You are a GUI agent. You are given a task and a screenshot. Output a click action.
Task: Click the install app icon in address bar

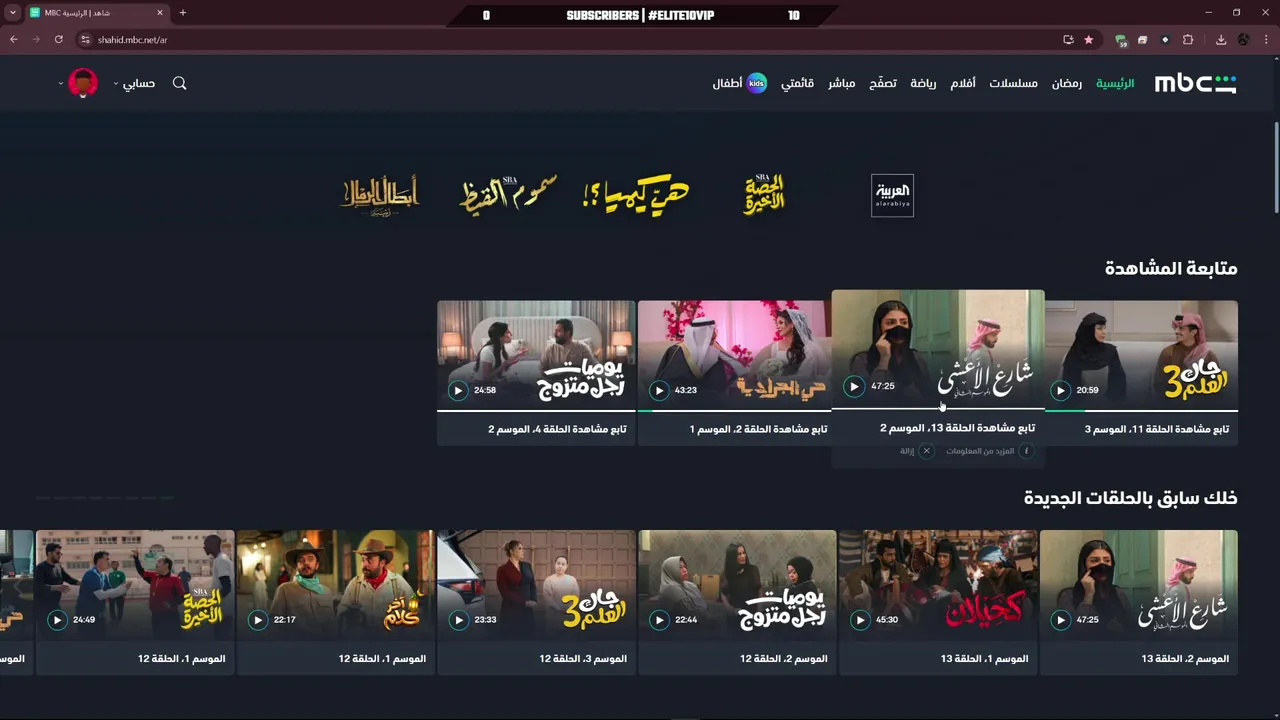pyautogui.click(x=1068, y=40)
